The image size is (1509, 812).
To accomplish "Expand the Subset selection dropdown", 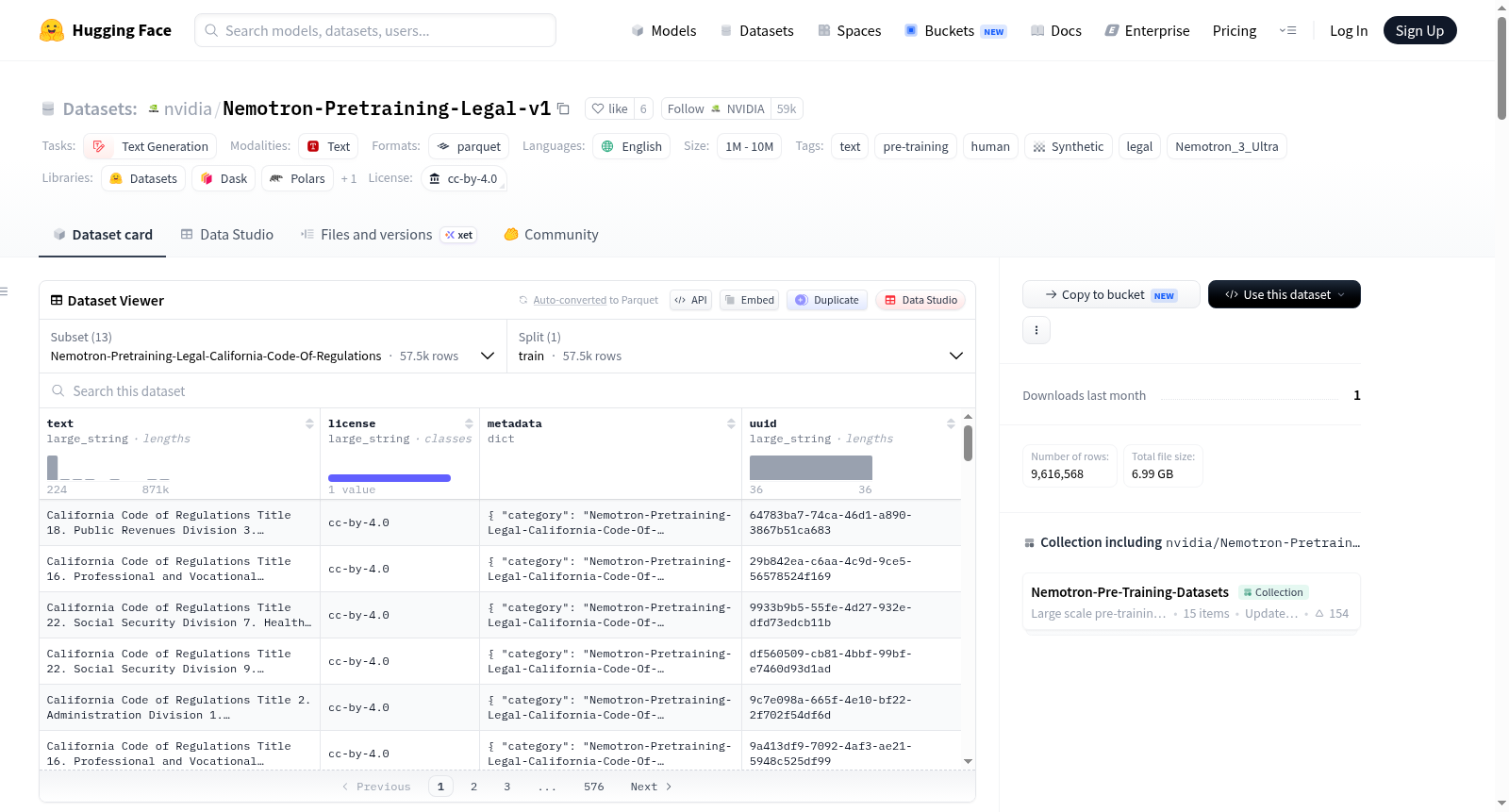I will tap(274, 347).
